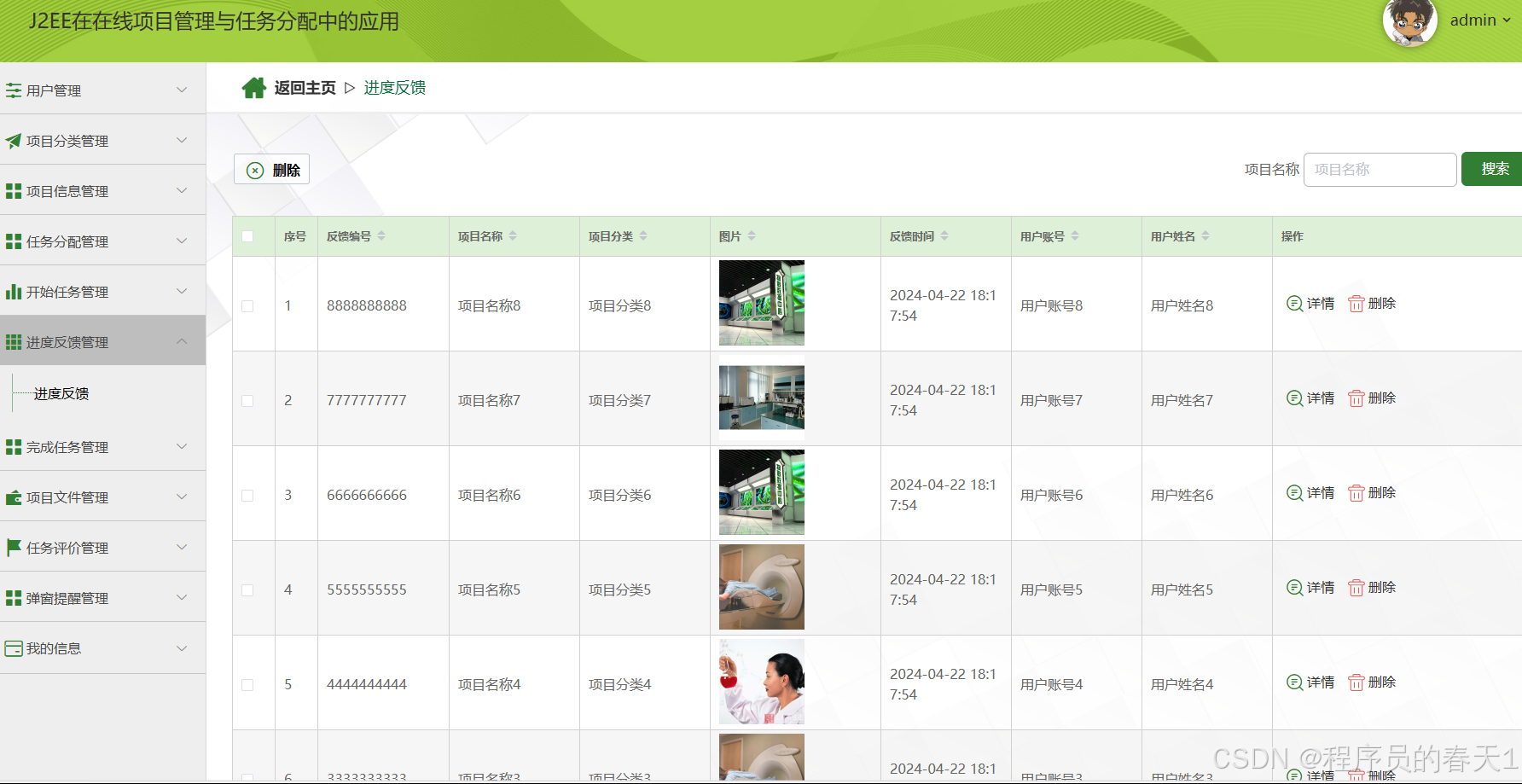Collapse the 进度反馈管理 menu chevron

[182, 341]
